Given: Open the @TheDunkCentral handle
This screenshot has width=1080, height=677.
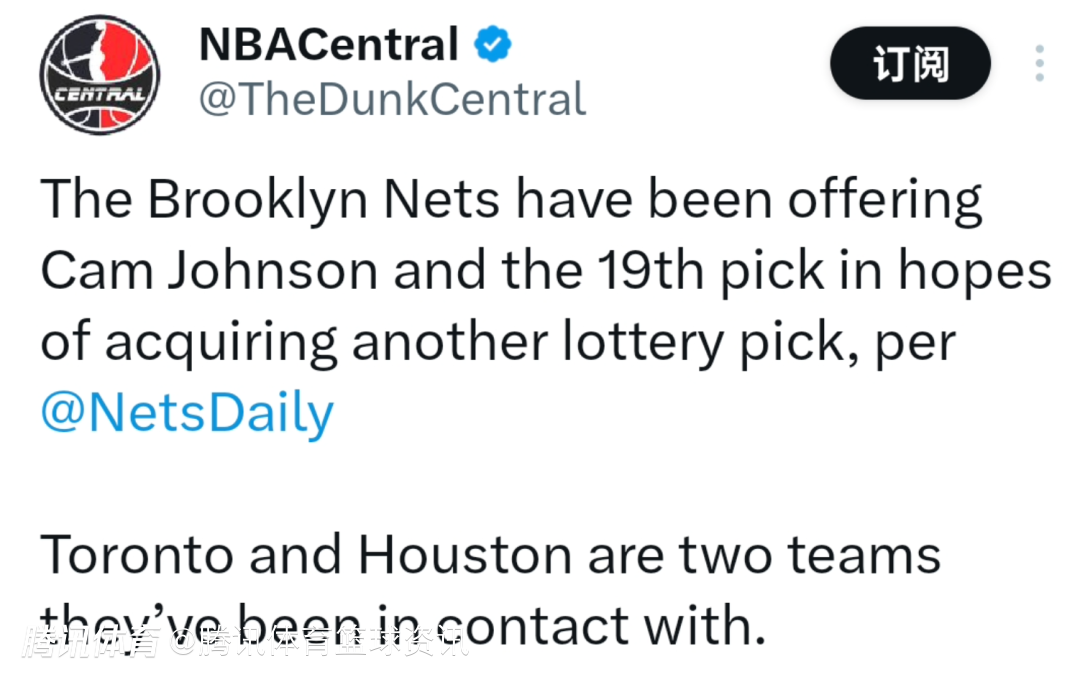Looking at the screenshot, I should (x=393, y=99).
